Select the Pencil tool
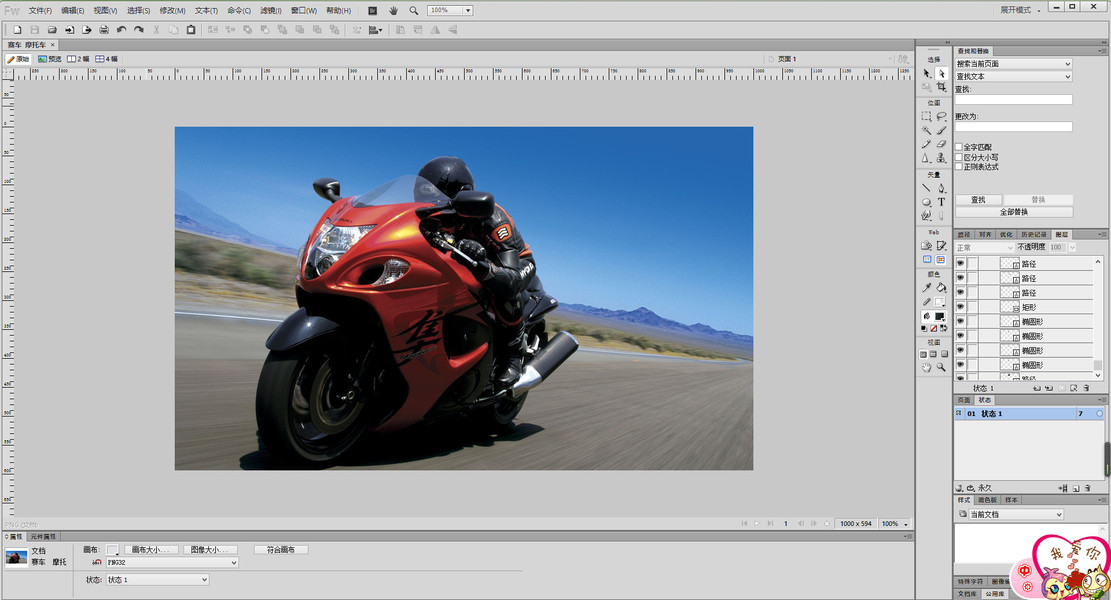Screen dimensions: 1111x600 tap(926, 144)
